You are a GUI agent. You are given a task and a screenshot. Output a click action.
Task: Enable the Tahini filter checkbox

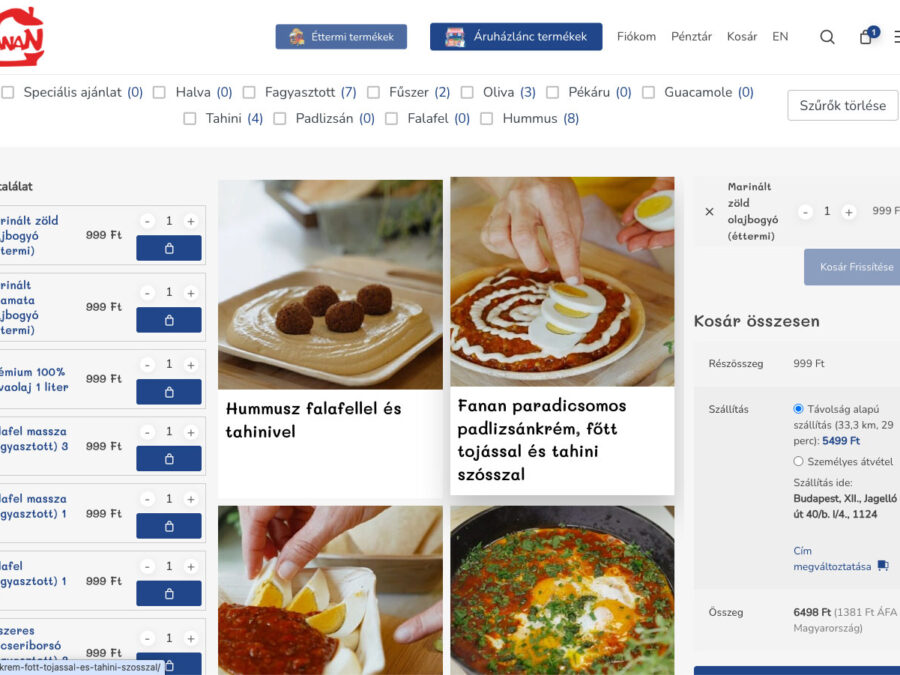(x=190, y=118)
